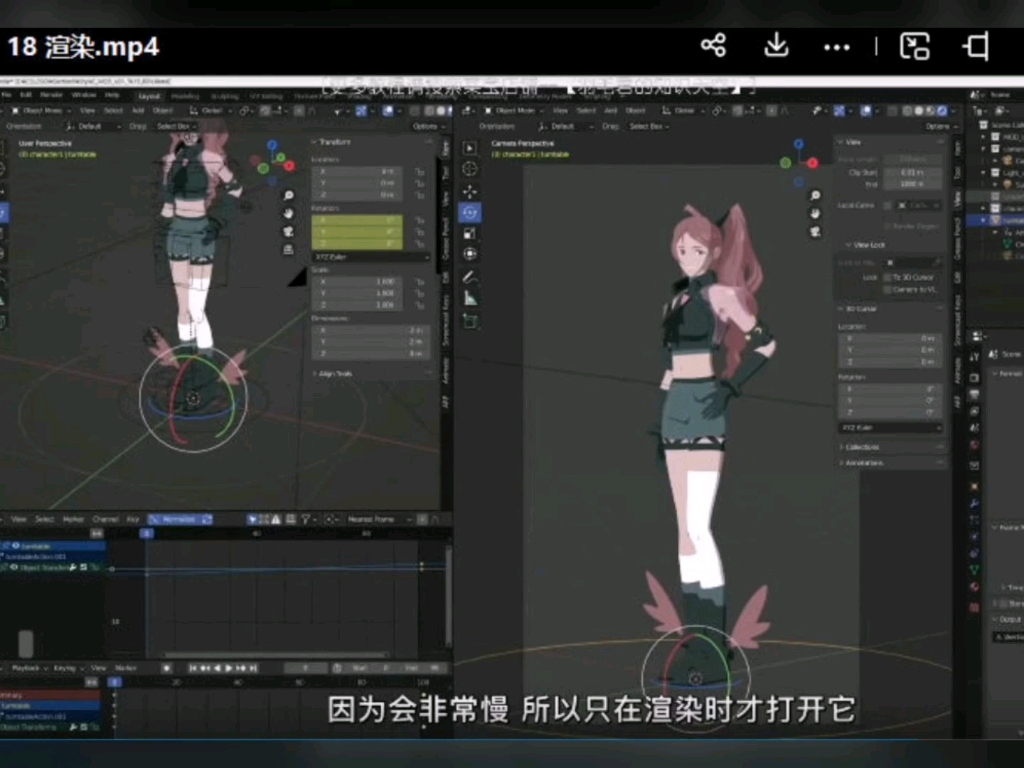Open the Object Mode dropdown in left viewport
This screenshot has height=768, width=1024.
[41, 110]
